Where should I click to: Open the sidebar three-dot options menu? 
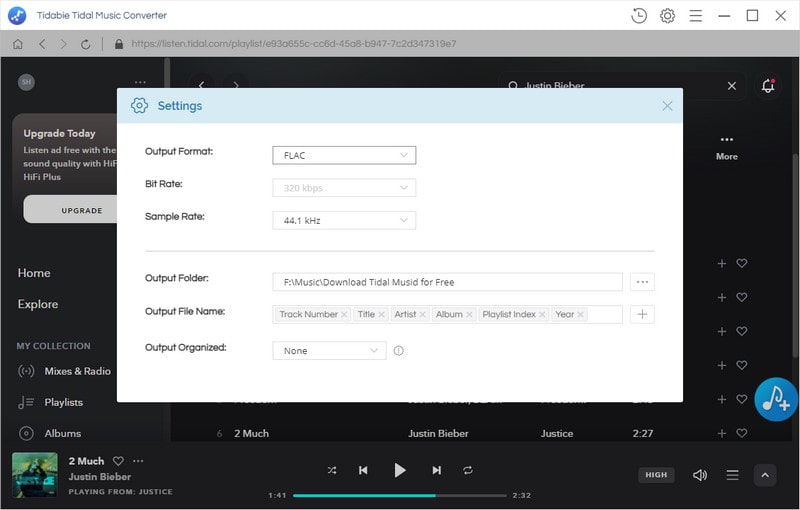tap(140, 82)
